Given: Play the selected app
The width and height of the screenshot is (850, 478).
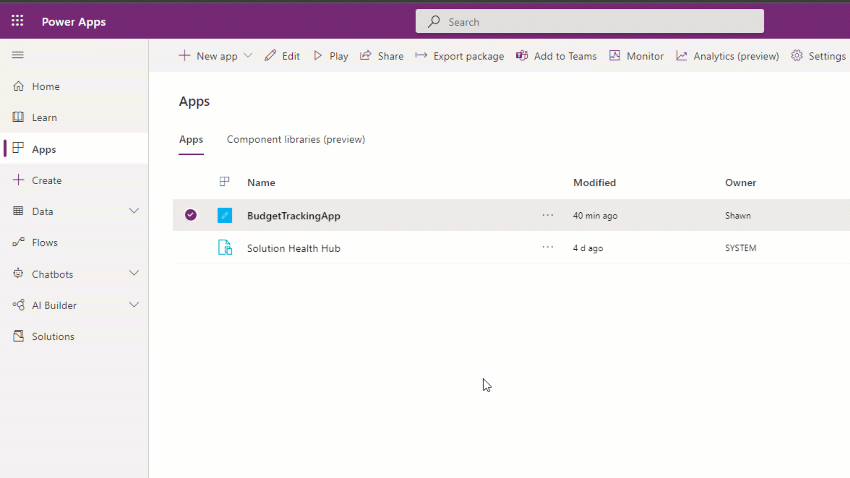Looking at the screenshot, I should pos(331,56).
